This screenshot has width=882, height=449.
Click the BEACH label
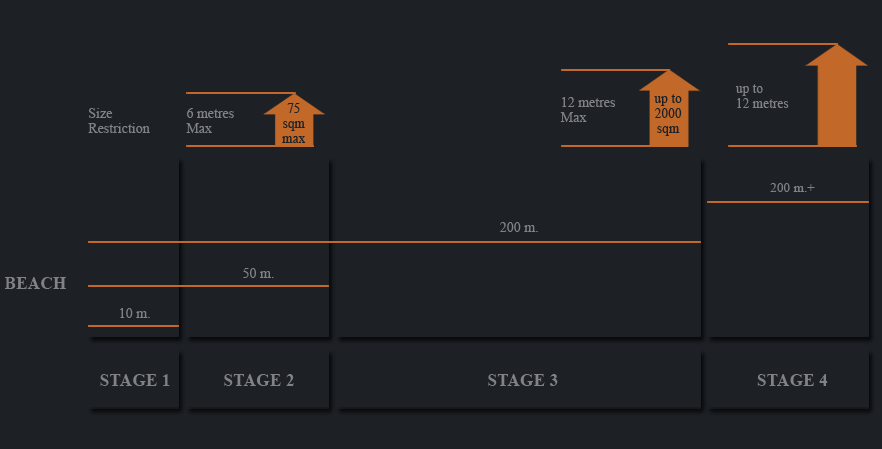35,283
